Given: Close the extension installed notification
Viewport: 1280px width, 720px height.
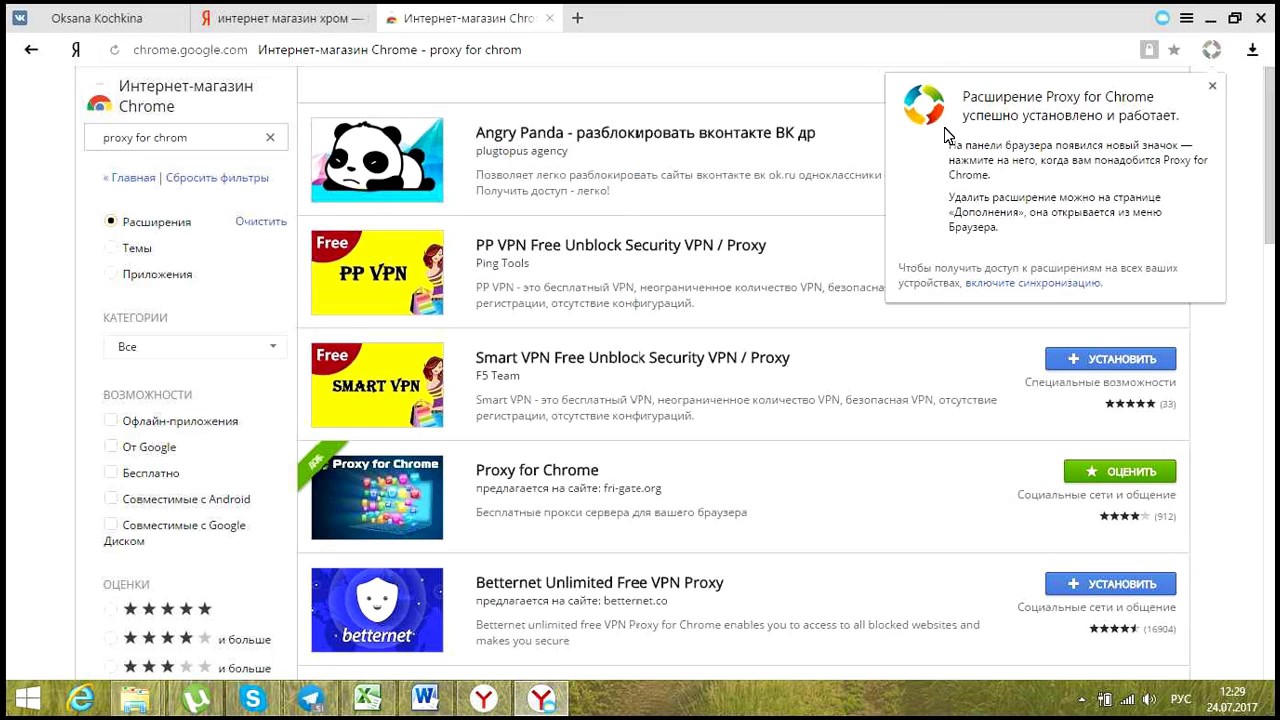Looking at the screenshot, I should pyautogui.click(x=1212, y=86).
